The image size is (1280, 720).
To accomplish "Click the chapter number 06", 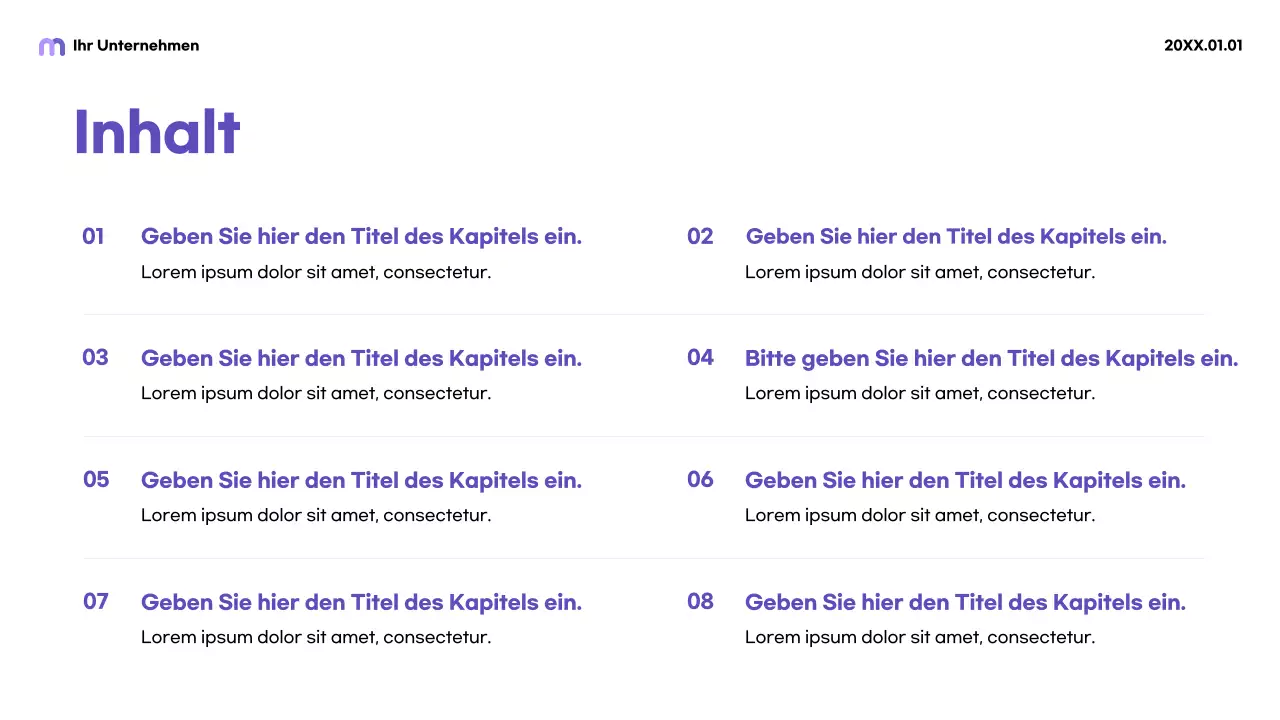I will point(700,480).
